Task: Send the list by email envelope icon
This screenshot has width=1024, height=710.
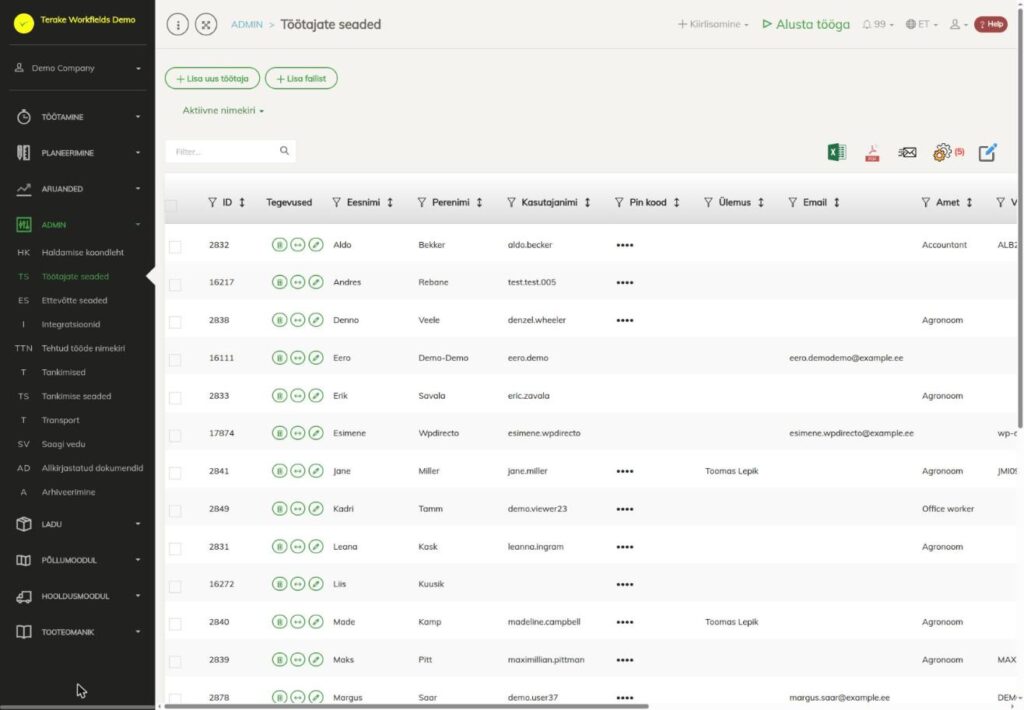Action: pyautogui.click(x=907, y=152)
